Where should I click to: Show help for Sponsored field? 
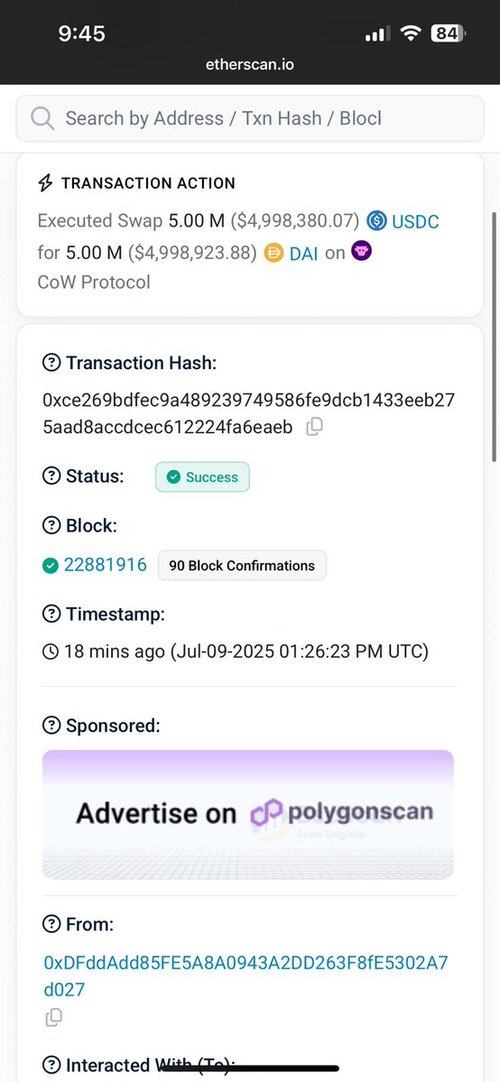coord(52,725)
